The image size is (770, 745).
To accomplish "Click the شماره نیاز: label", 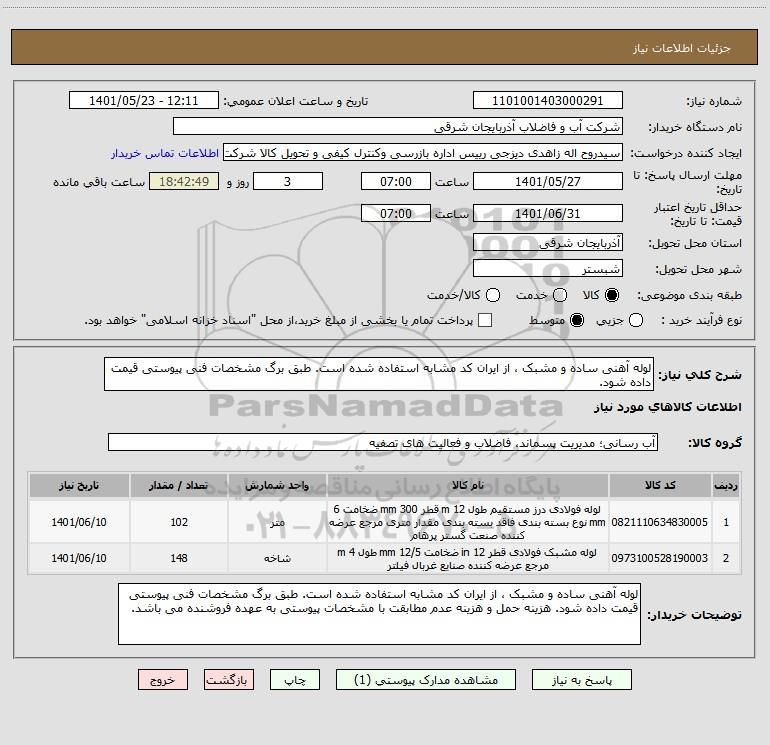I will pos(714,102).
